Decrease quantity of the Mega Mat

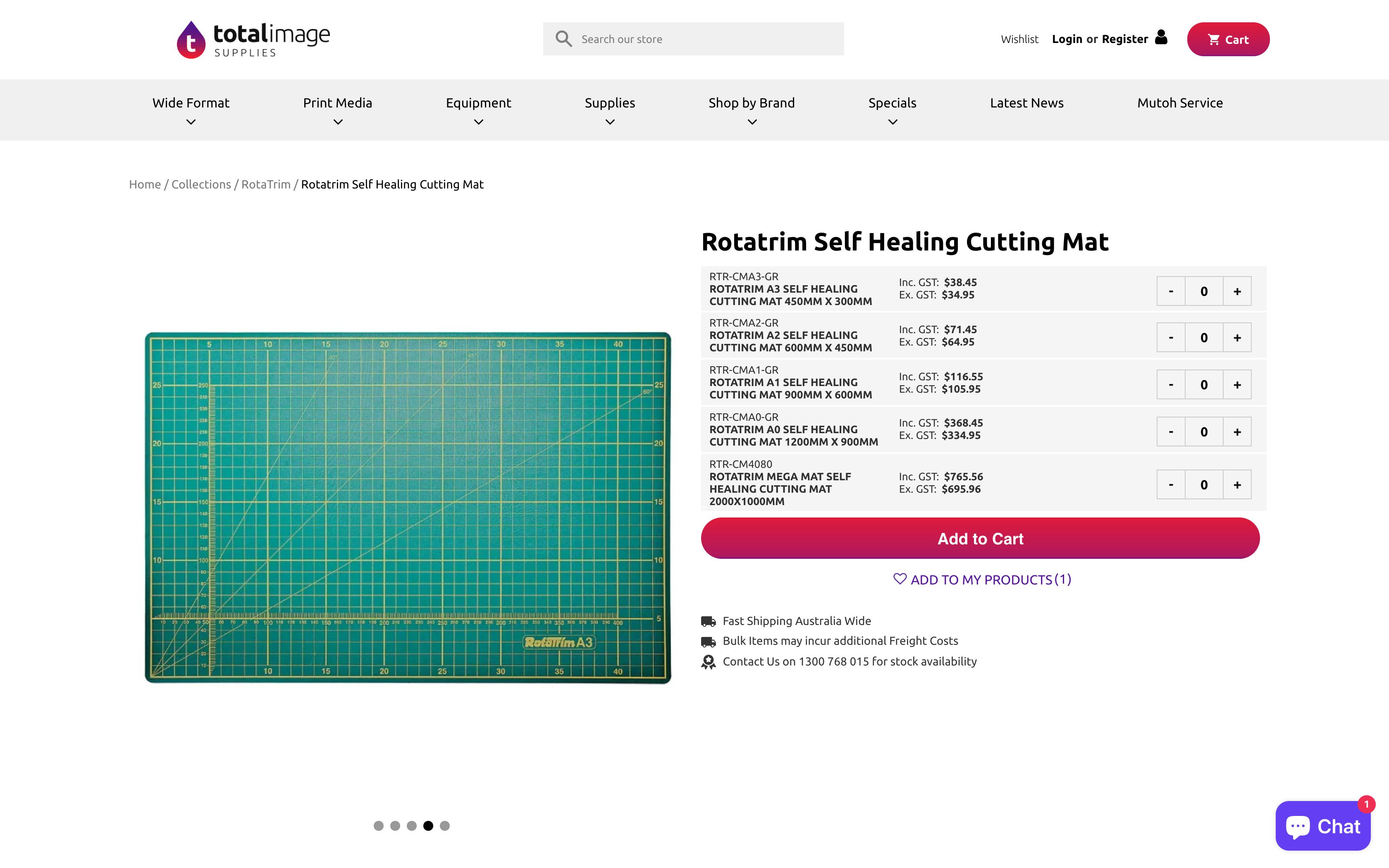coord(1172,484)
